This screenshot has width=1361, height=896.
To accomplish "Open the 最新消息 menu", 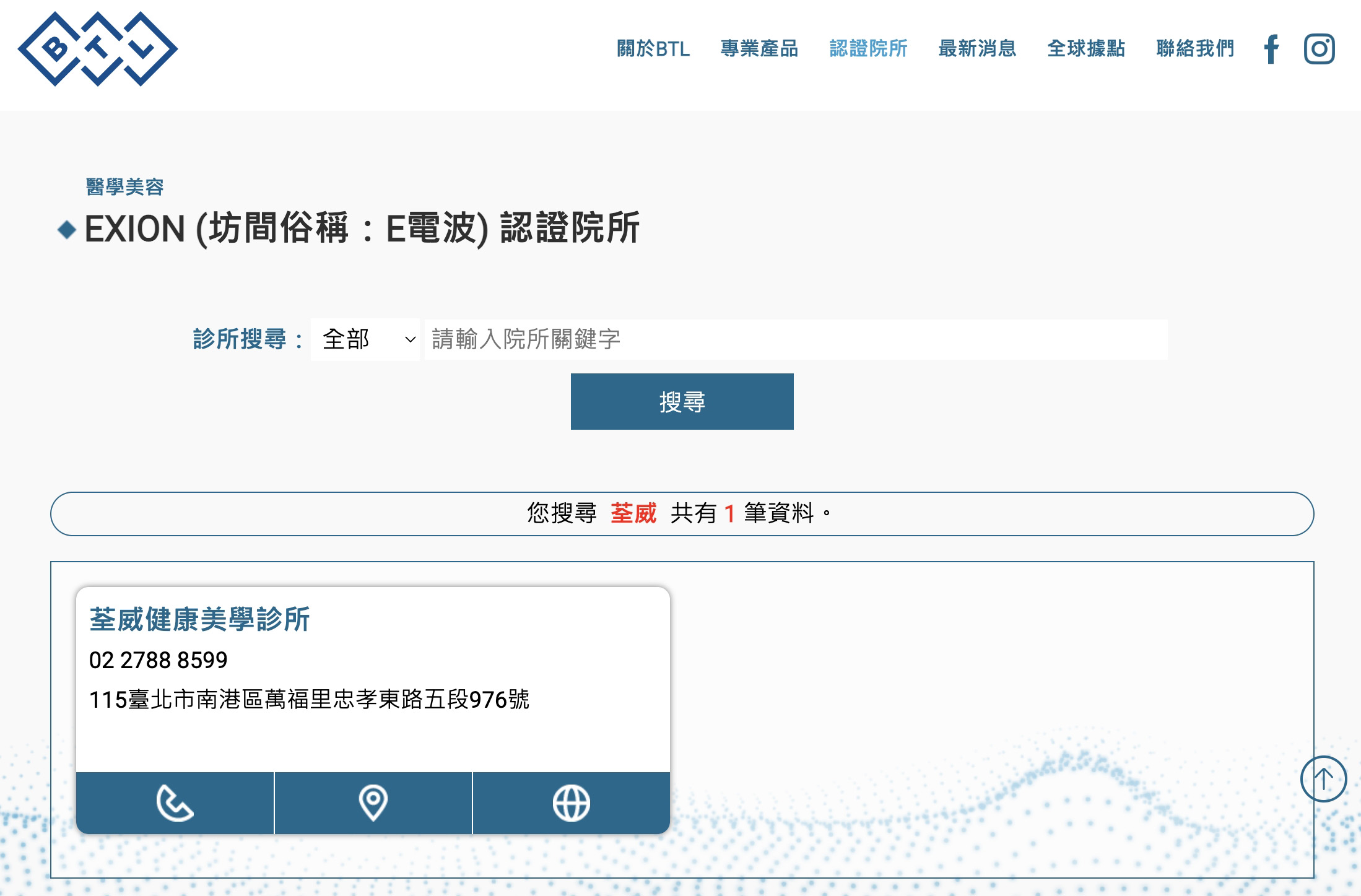I will (x=978, y=48).
